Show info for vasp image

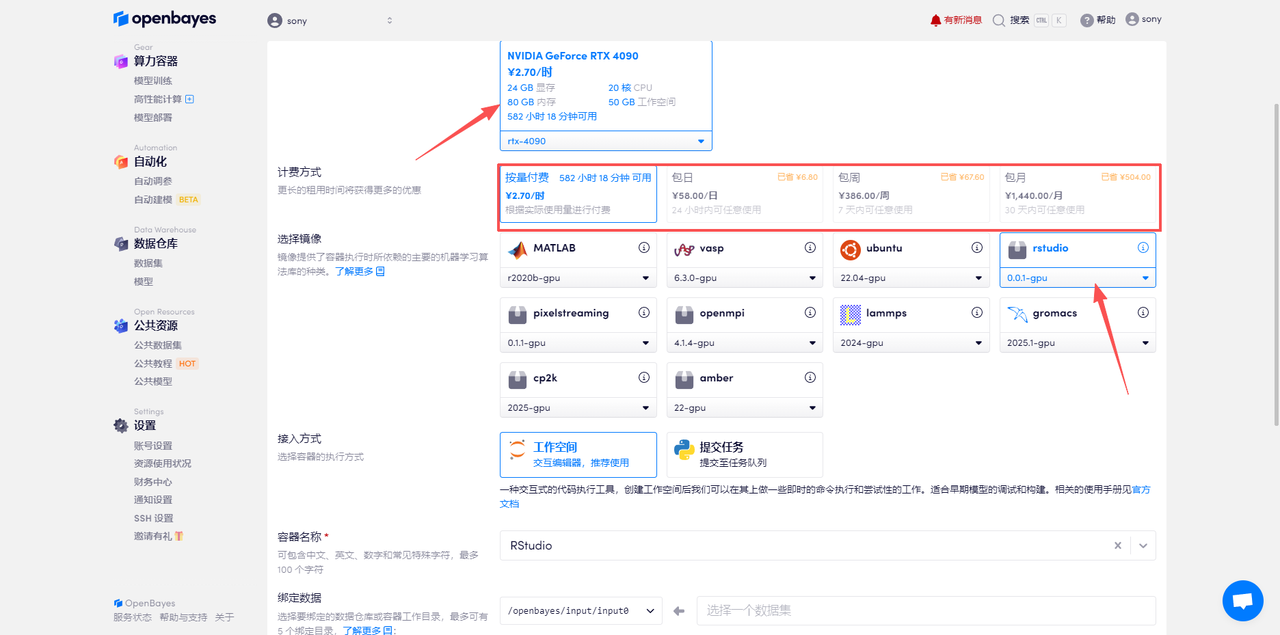pyautogui.click(x=810, y=247)
